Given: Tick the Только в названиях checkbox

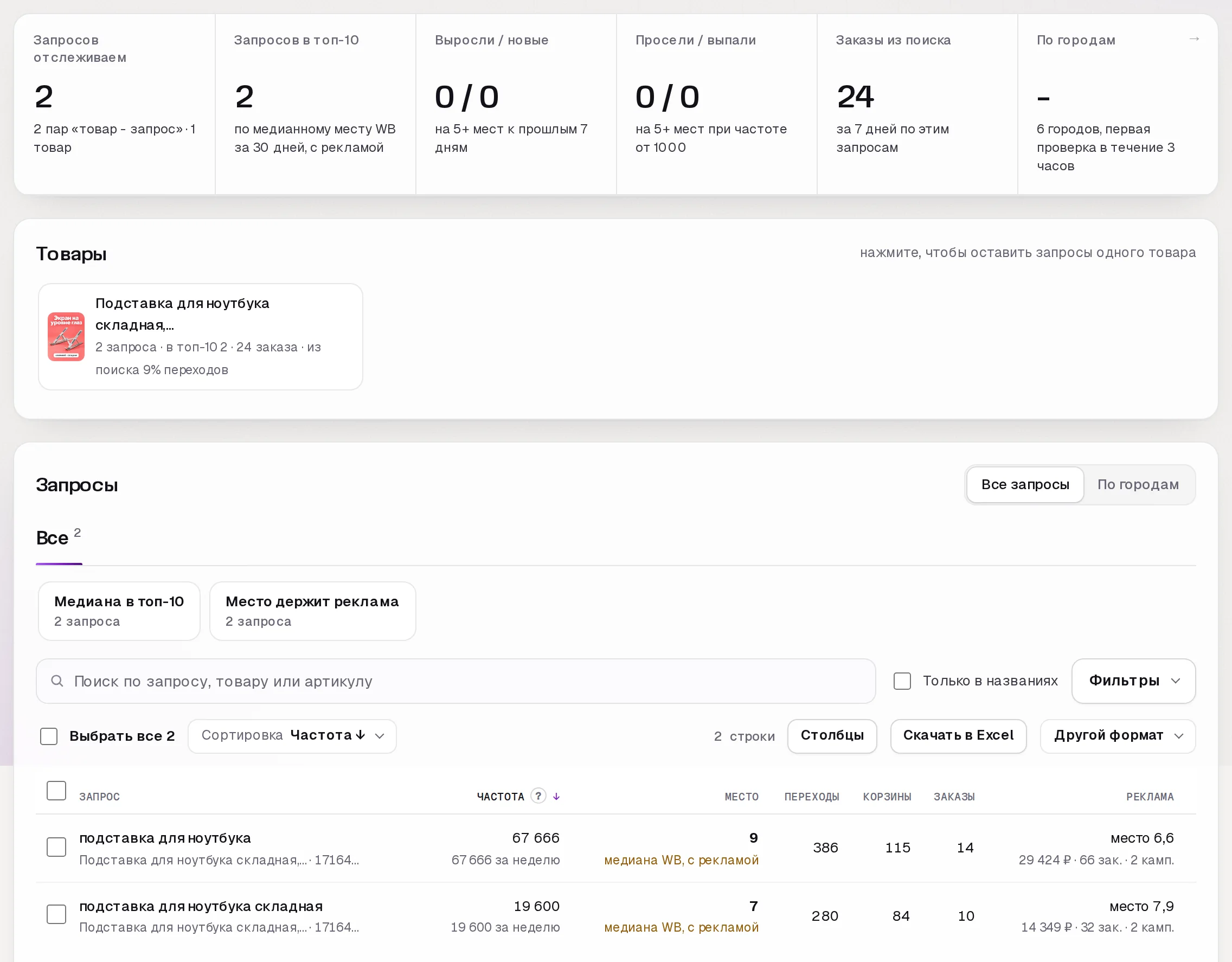Looking at the screenshot, I should pyautogui.click(x=902, y=681).
